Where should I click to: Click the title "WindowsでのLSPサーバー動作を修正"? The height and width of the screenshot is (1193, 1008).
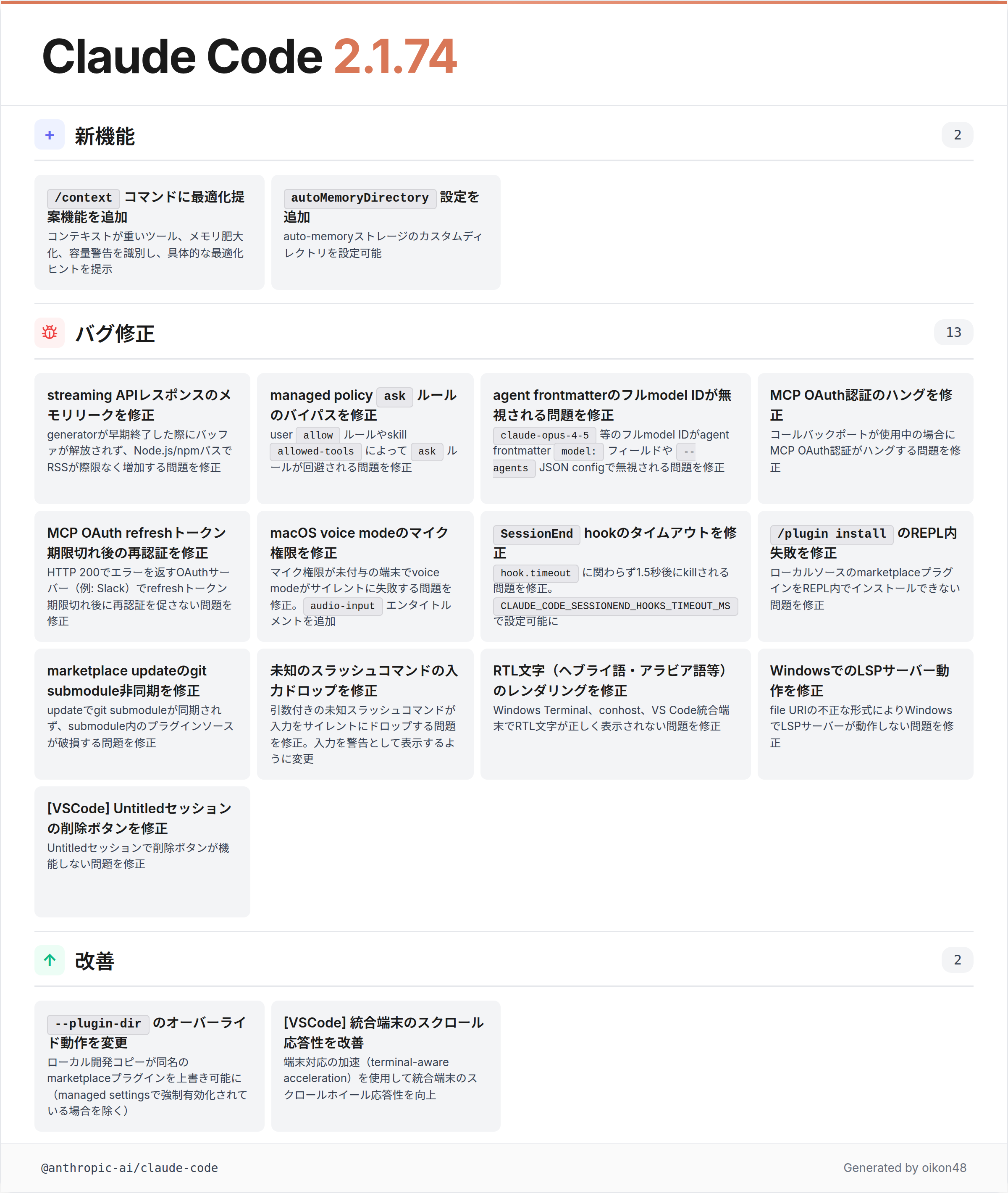859,680
